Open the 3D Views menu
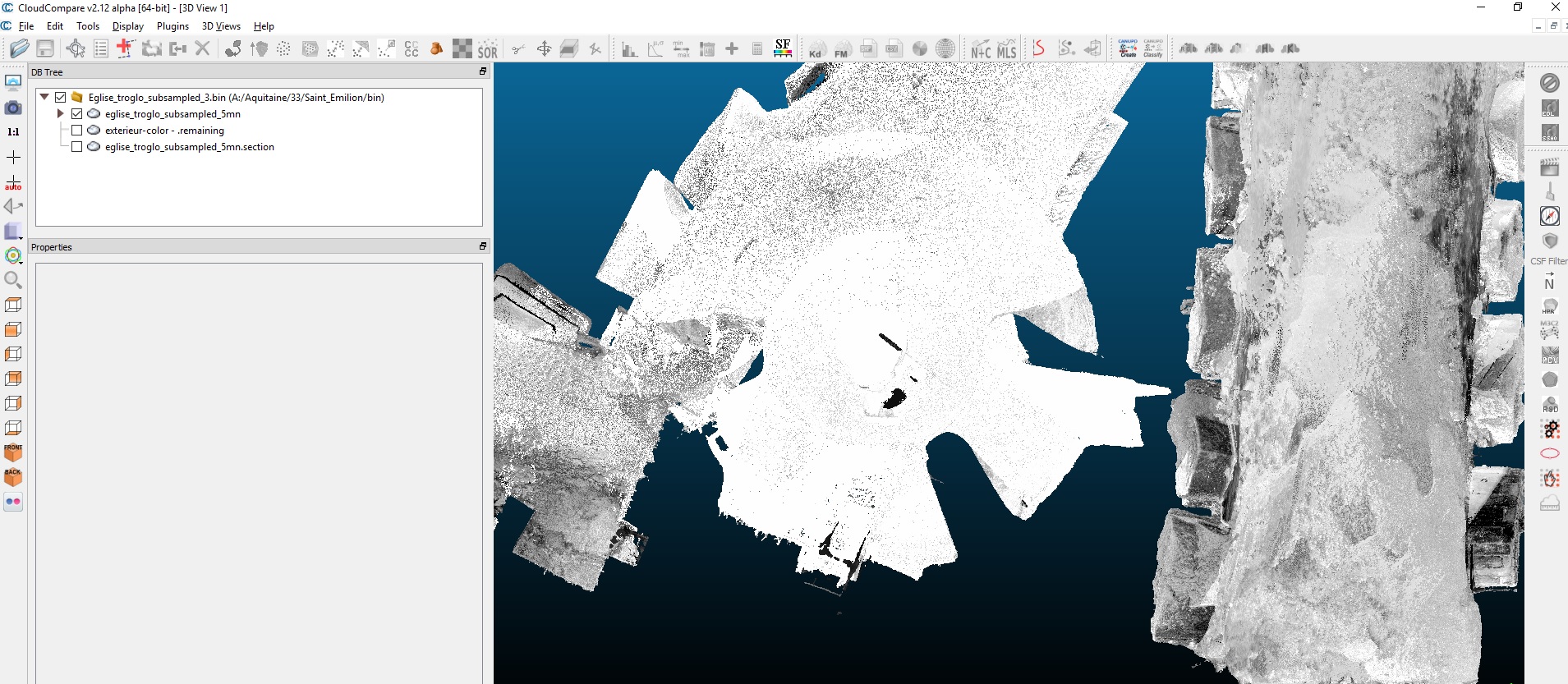Image resolution: width=1568 pixels, height=684 pixels. coord(221,26)
